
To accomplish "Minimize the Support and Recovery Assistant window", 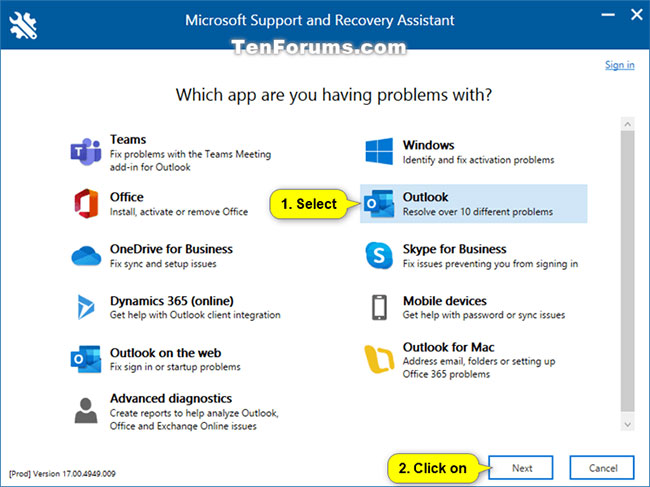I will tap(608, 15).
